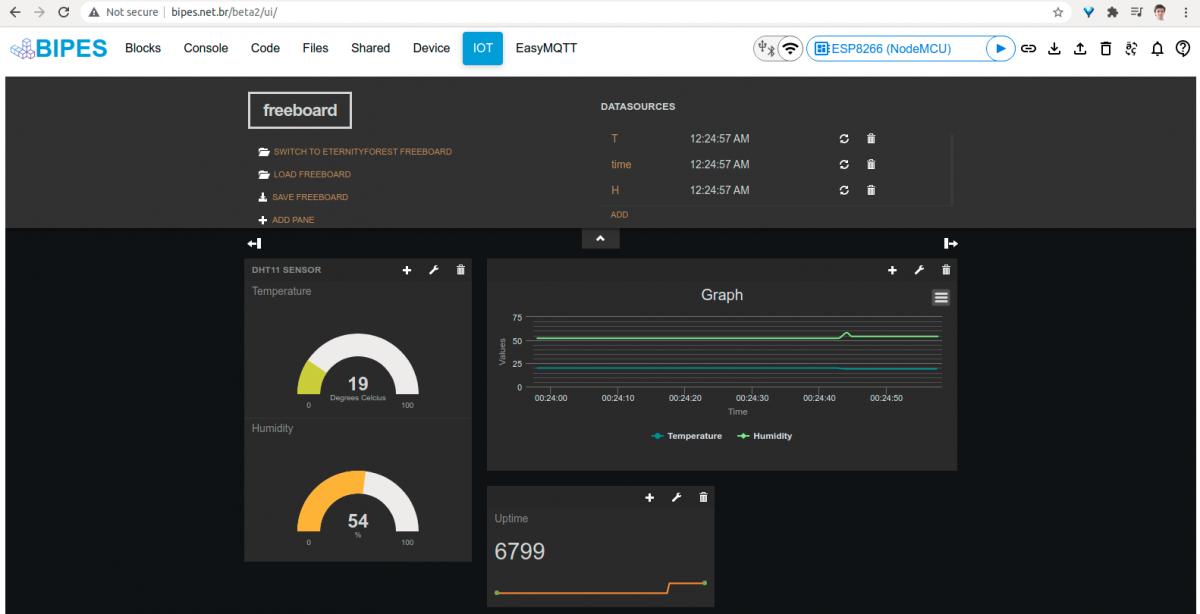Switch to the EasyMQTT tab
This screenshot has height=614, width=1200.
[546, 47]
